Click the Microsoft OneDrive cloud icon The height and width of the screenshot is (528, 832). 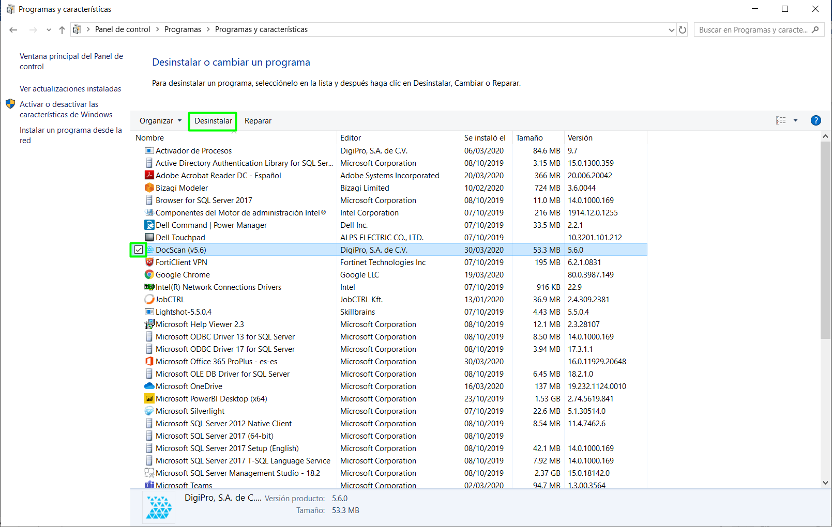coord(149,386)
